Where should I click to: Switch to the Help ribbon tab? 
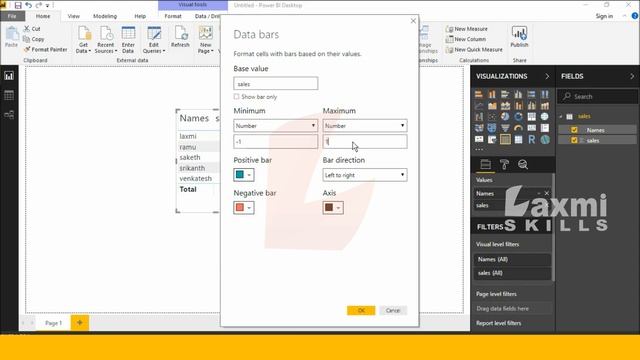(140, 16)
